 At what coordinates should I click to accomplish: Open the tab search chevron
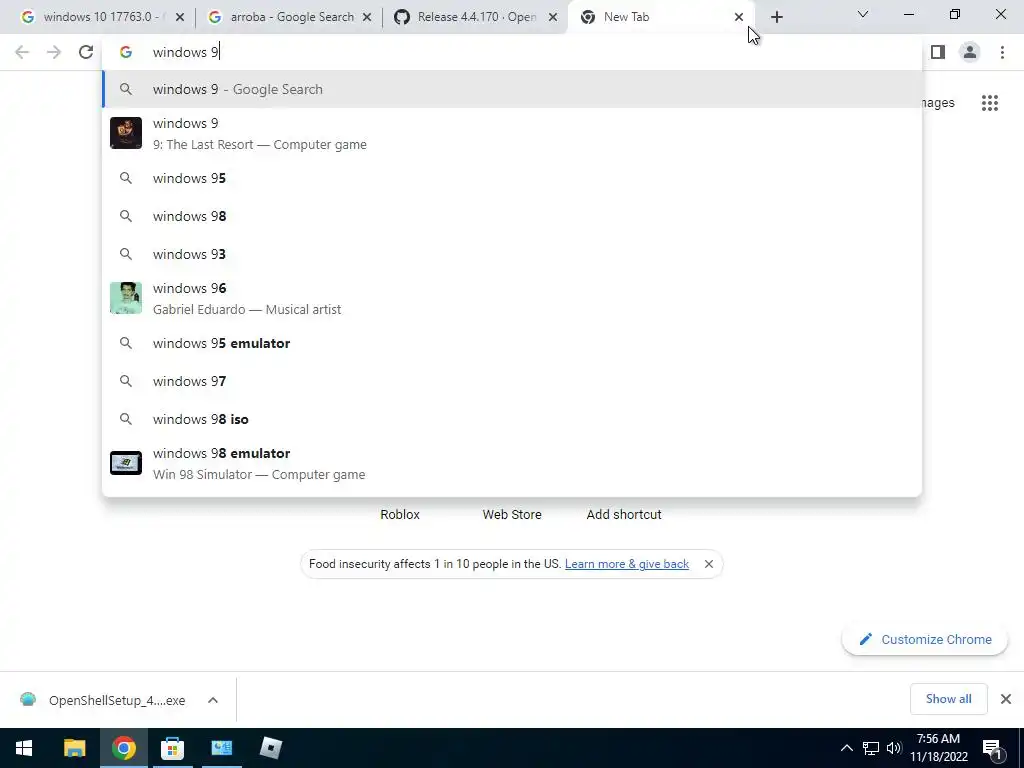coord(863,14)
